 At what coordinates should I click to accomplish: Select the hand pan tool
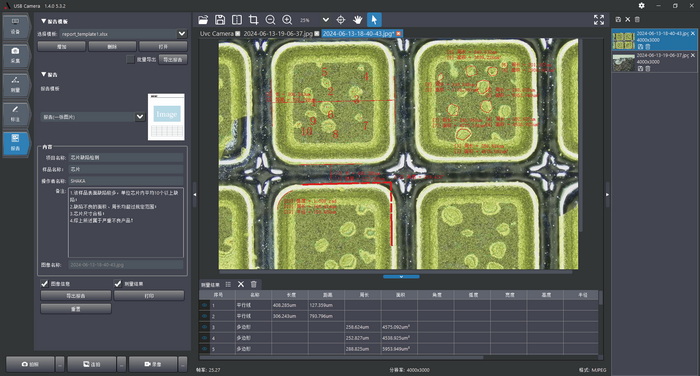[358, 20]
